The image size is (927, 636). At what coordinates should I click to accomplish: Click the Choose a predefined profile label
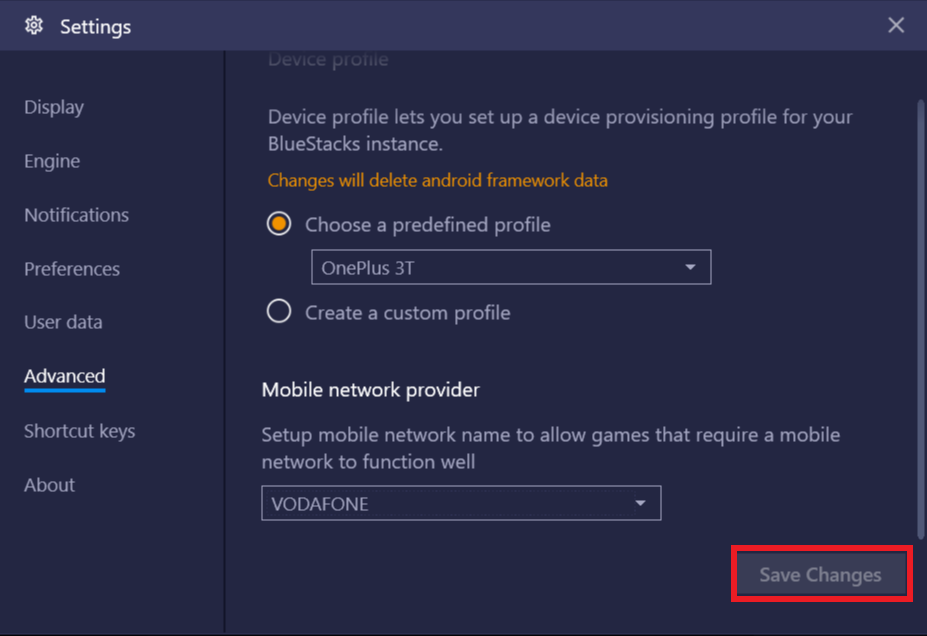(x=427, y=225)
